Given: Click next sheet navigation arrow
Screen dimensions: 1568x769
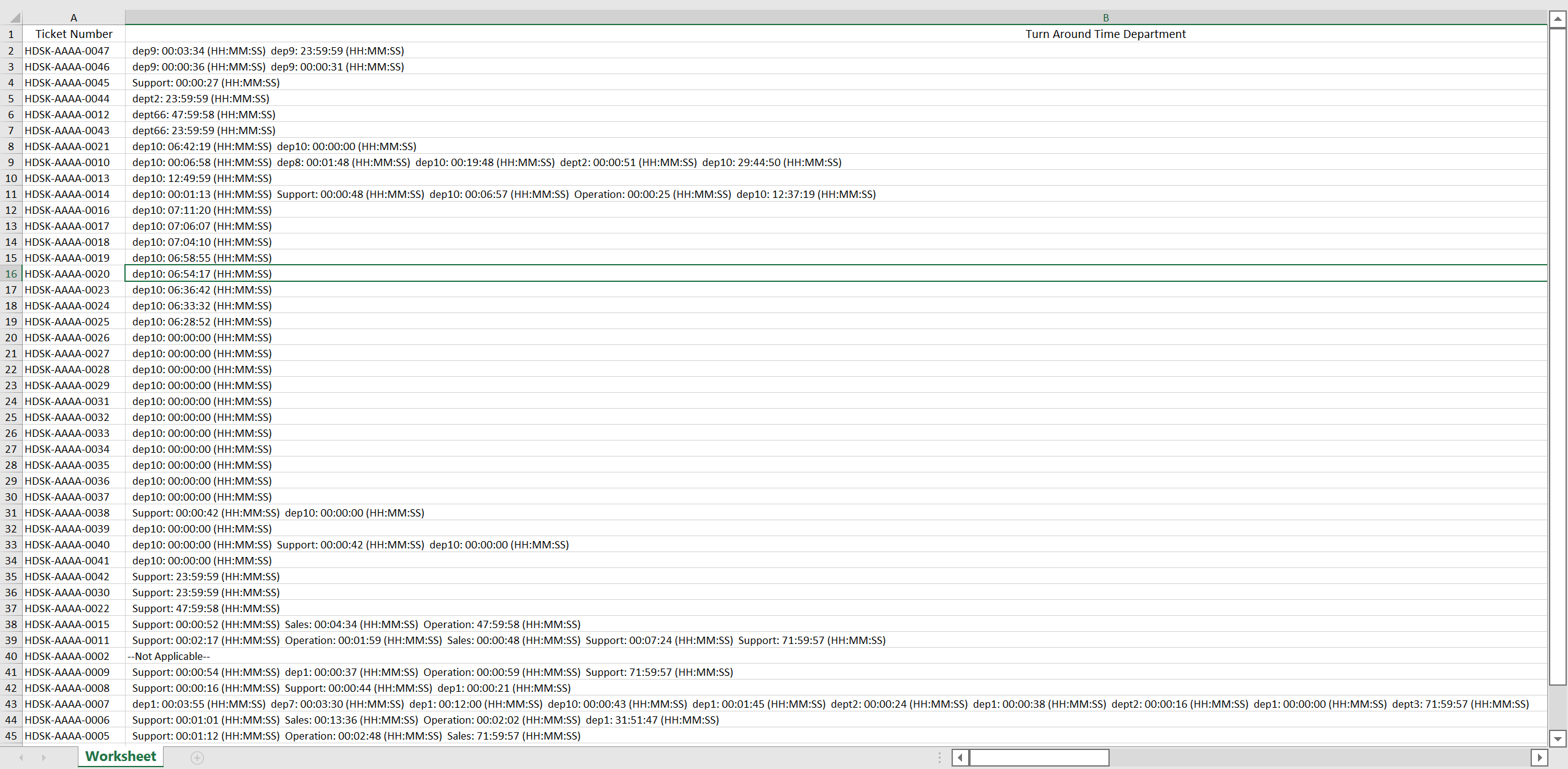Looking at the screenshot, I should tap(44, 758).
